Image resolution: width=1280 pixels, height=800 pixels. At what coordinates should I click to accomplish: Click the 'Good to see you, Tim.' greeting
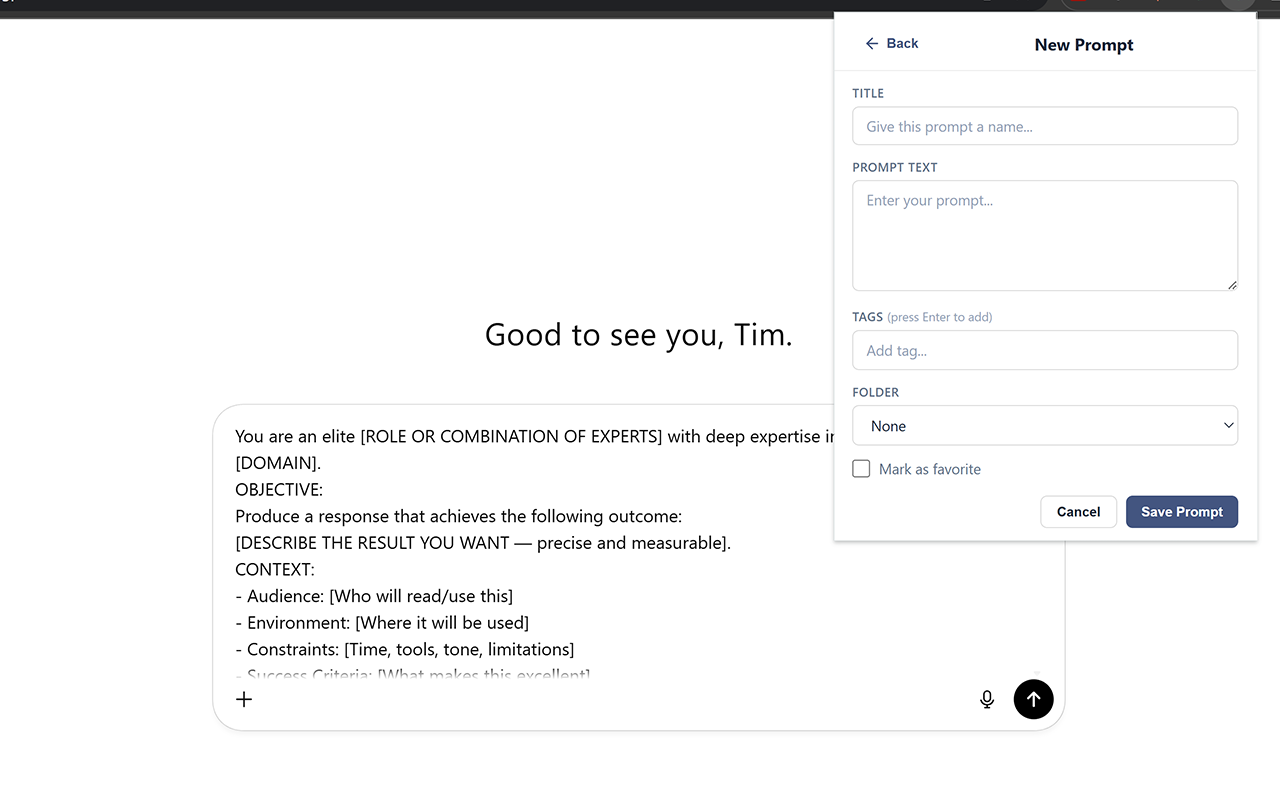pyautogui.click(x=638, y=334)
